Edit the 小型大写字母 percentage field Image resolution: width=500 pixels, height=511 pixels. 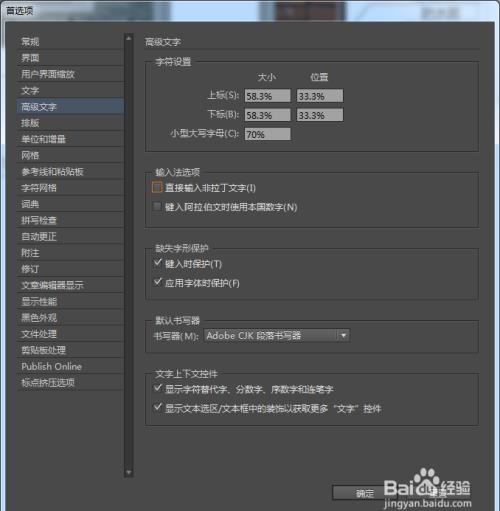[x=267, y=134]
